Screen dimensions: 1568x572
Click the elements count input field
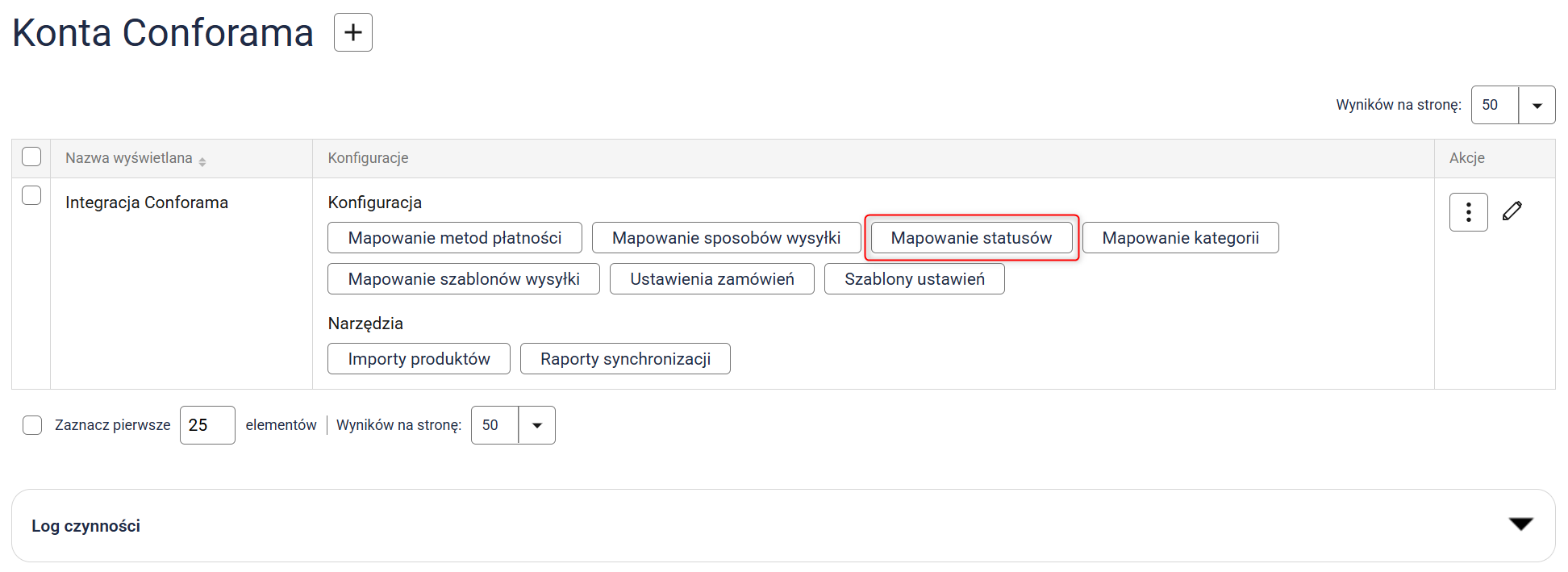coord(207,425)
